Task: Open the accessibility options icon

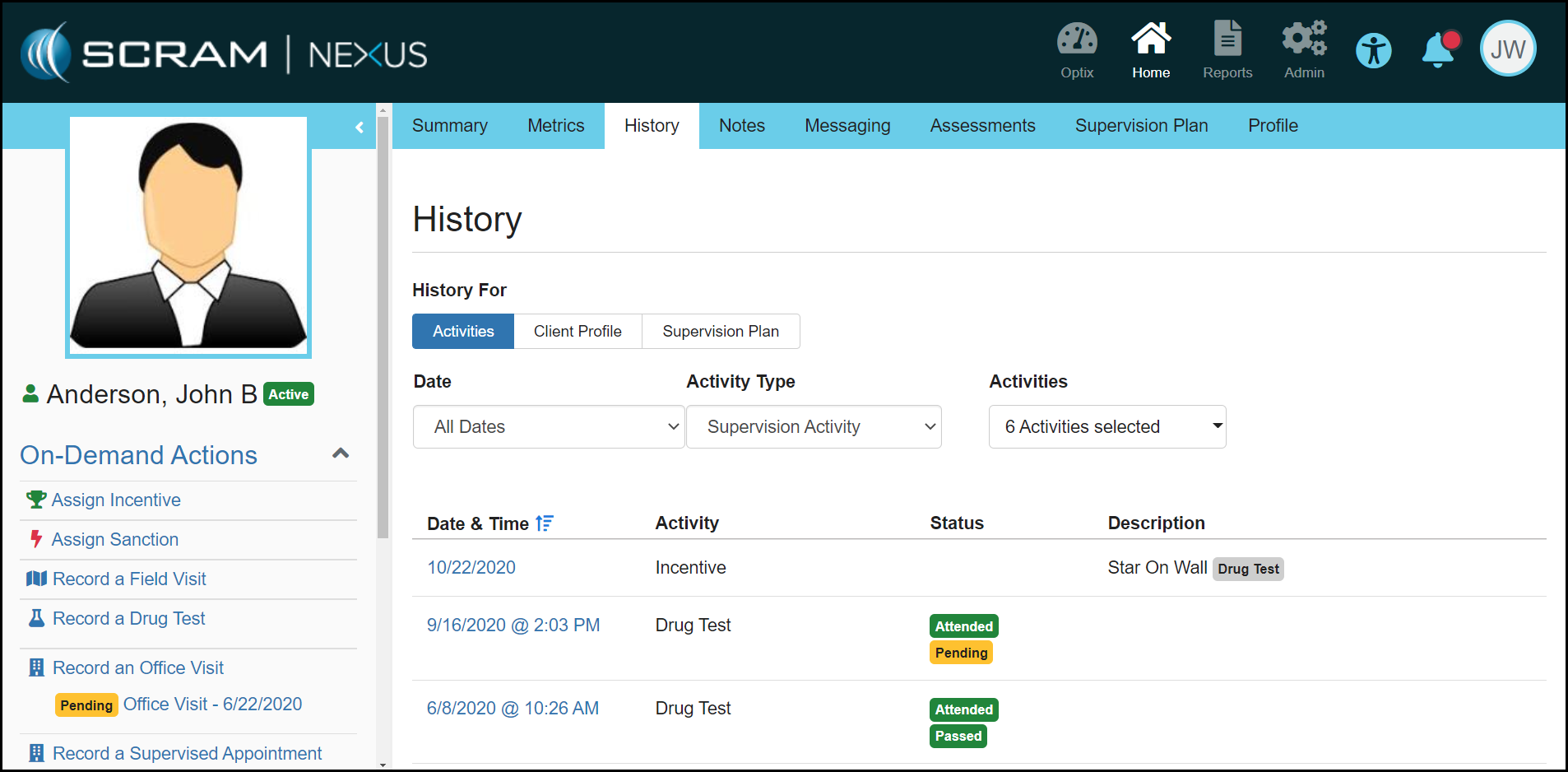Action: 1373,51
